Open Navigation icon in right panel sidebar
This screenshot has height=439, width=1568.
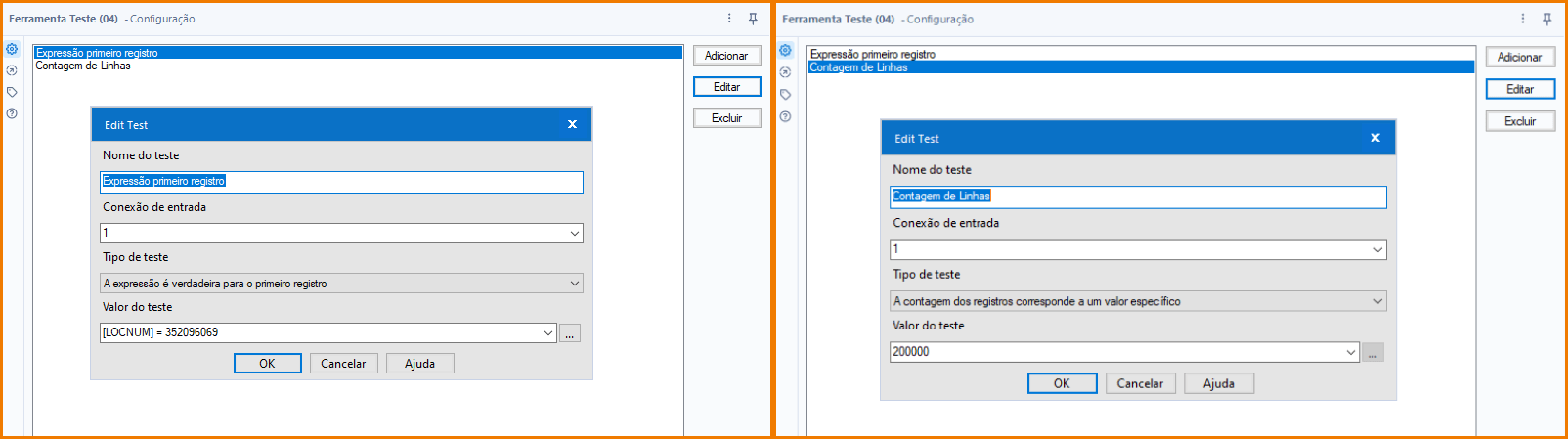pos(785,72)
